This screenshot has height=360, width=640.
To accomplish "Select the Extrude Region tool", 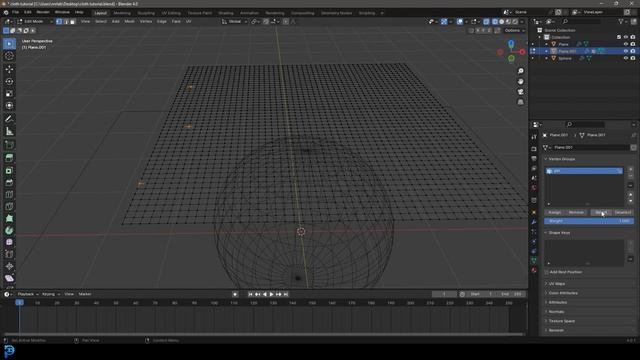I will [x=9, y=158].
